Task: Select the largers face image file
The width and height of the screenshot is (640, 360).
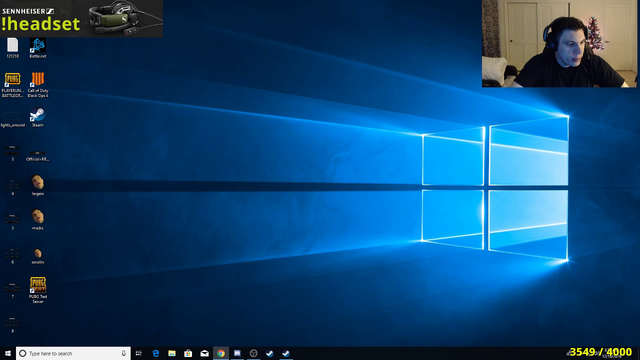Action: [38, 185]
